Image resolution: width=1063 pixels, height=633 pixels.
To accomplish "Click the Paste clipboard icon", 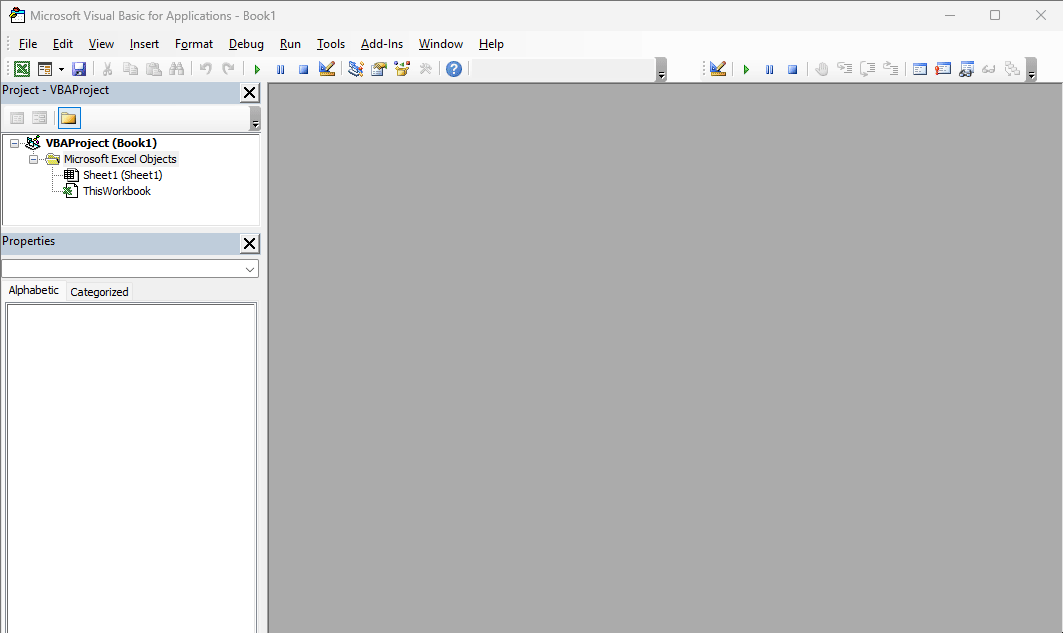I will (154, 69).
